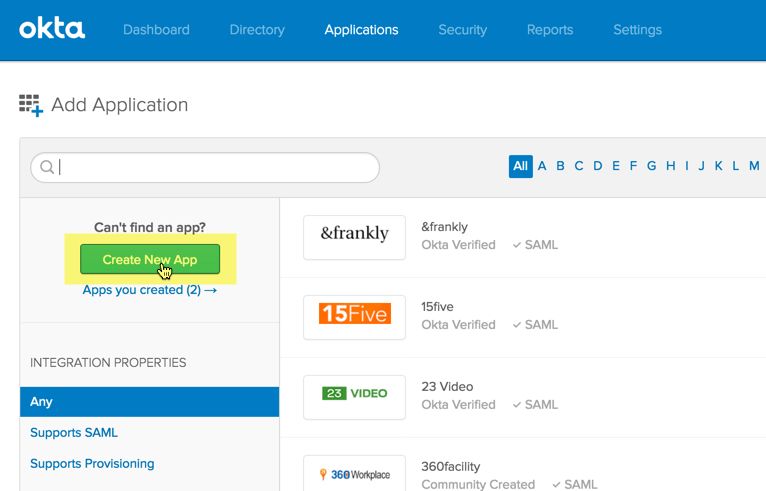
Task: Open the Settings menu
Action: (637, 30)
